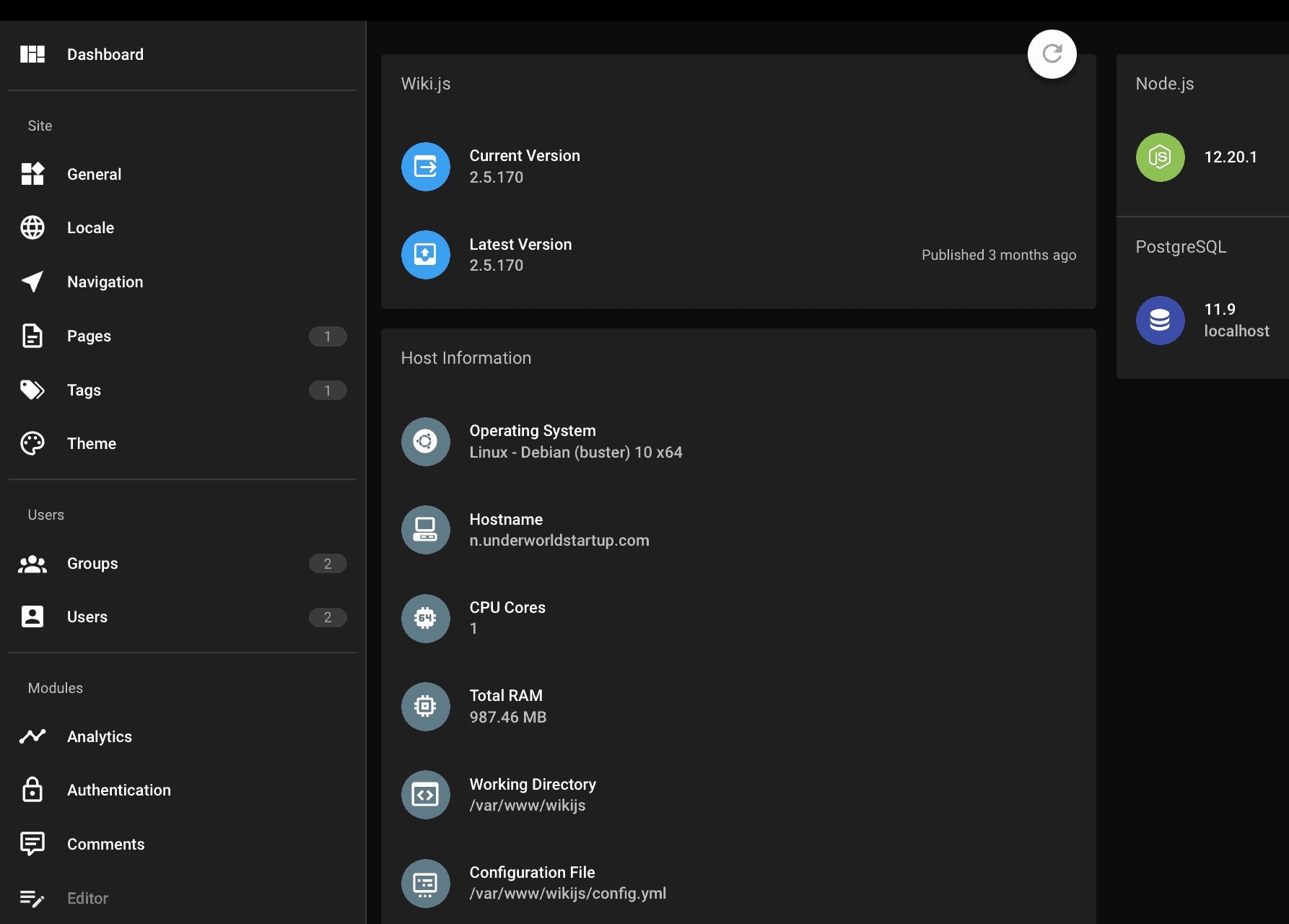Click the Analytics chart icon
This screenshot has height=924, width=1289.
(x=32, y=736)
